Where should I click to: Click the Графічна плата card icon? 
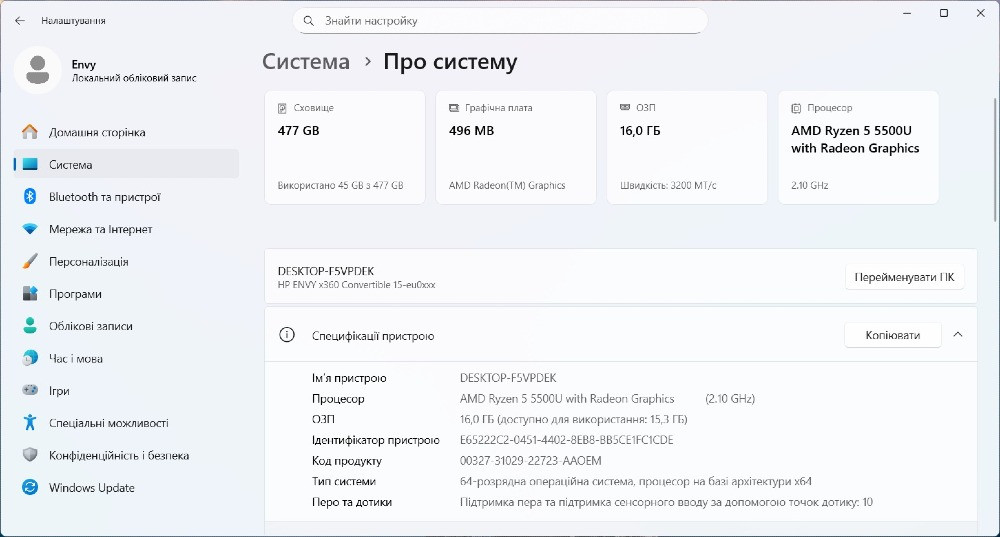[x=454, y=108]
